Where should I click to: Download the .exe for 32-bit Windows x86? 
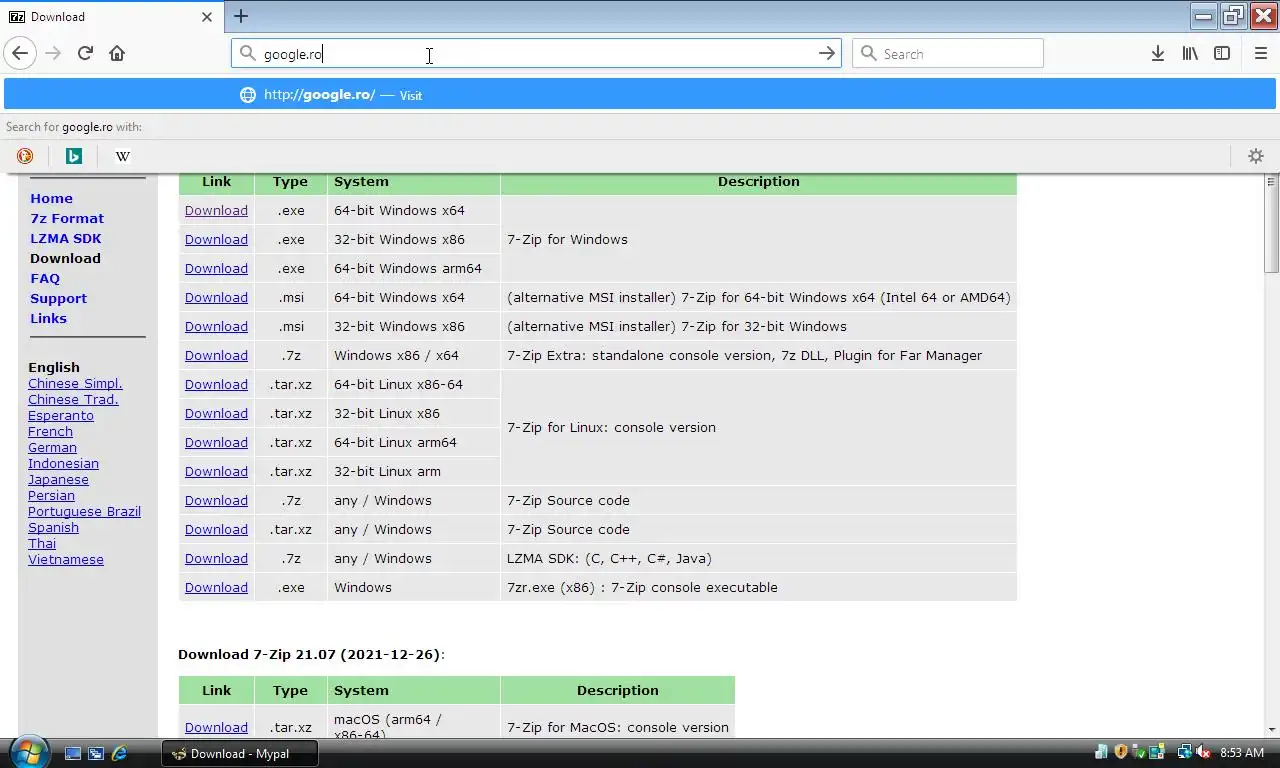tap(216, 239)
